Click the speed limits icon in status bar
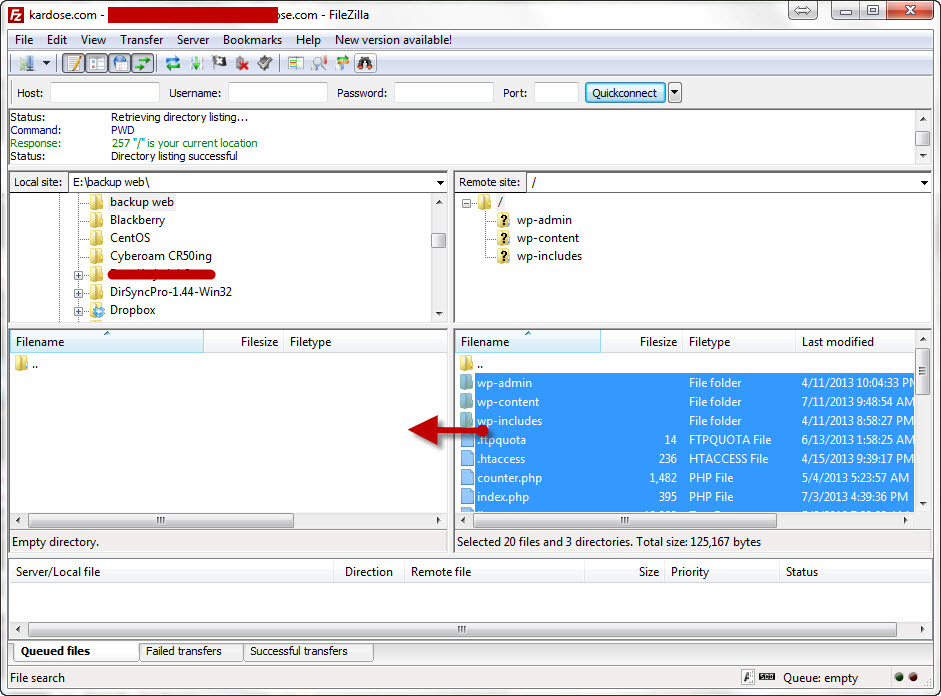Image resolution: width=941 pixels, height=696 pixels. coord(767,677)
